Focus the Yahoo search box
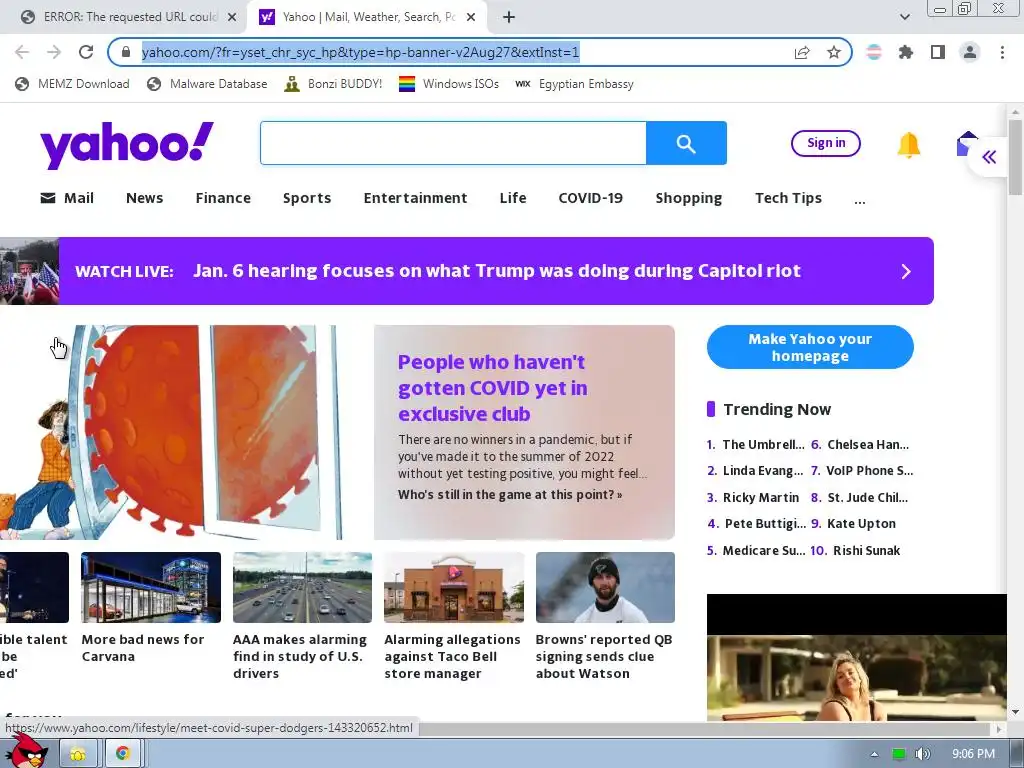The width and height of the screenshot is (1024, 768). tap(453, 143)
